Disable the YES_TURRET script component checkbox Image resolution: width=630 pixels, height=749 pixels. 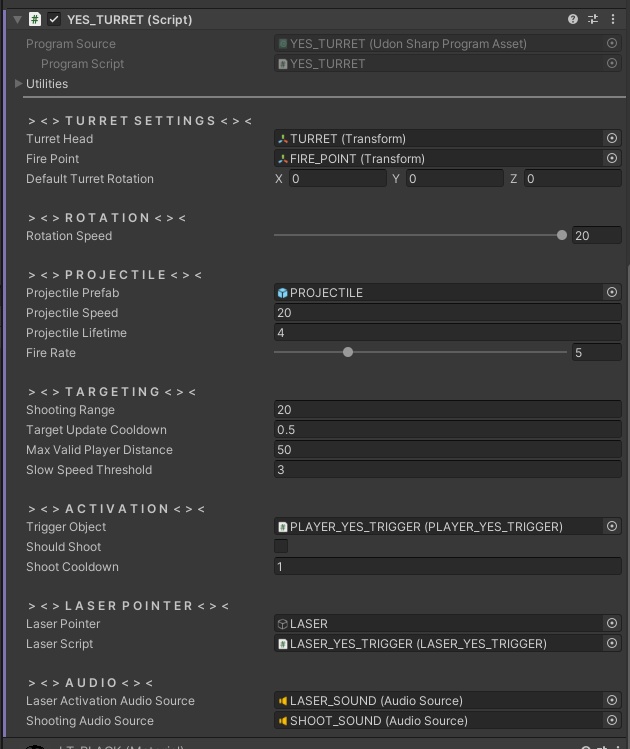(x=54, y=19)
